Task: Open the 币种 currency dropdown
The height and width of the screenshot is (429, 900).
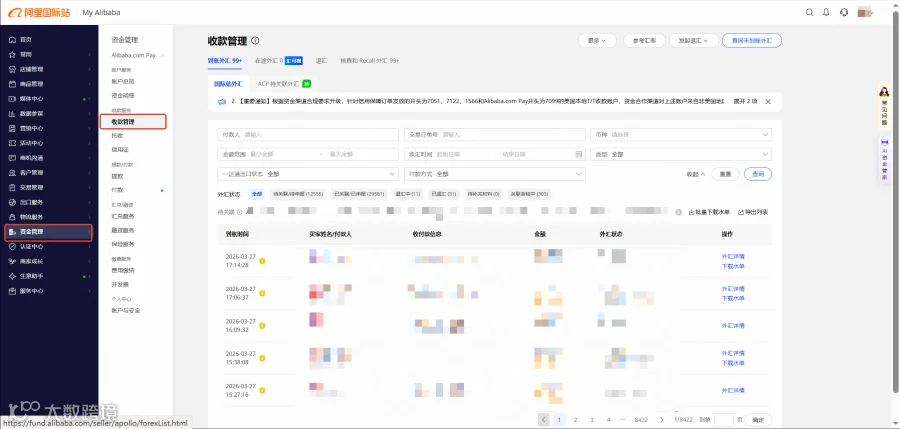Action: (681, 134)
